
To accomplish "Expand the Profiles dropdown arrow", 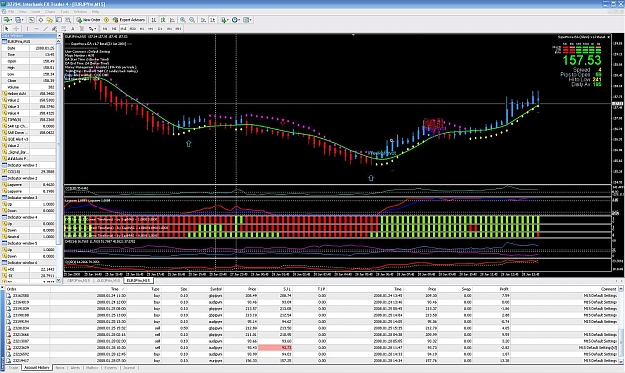I will click(23, 20).
